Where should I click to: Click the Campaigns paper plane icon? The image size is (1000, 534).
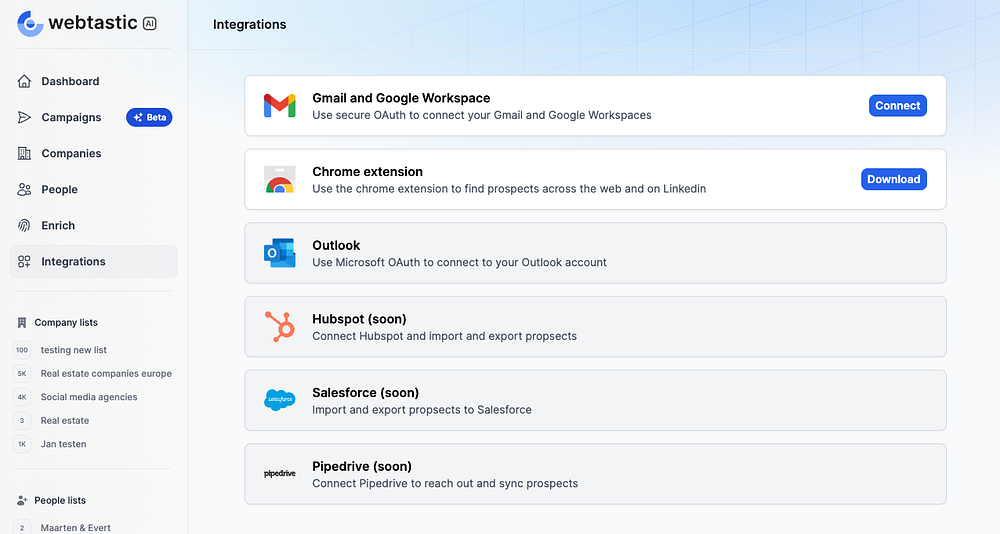tap(24, 117)
